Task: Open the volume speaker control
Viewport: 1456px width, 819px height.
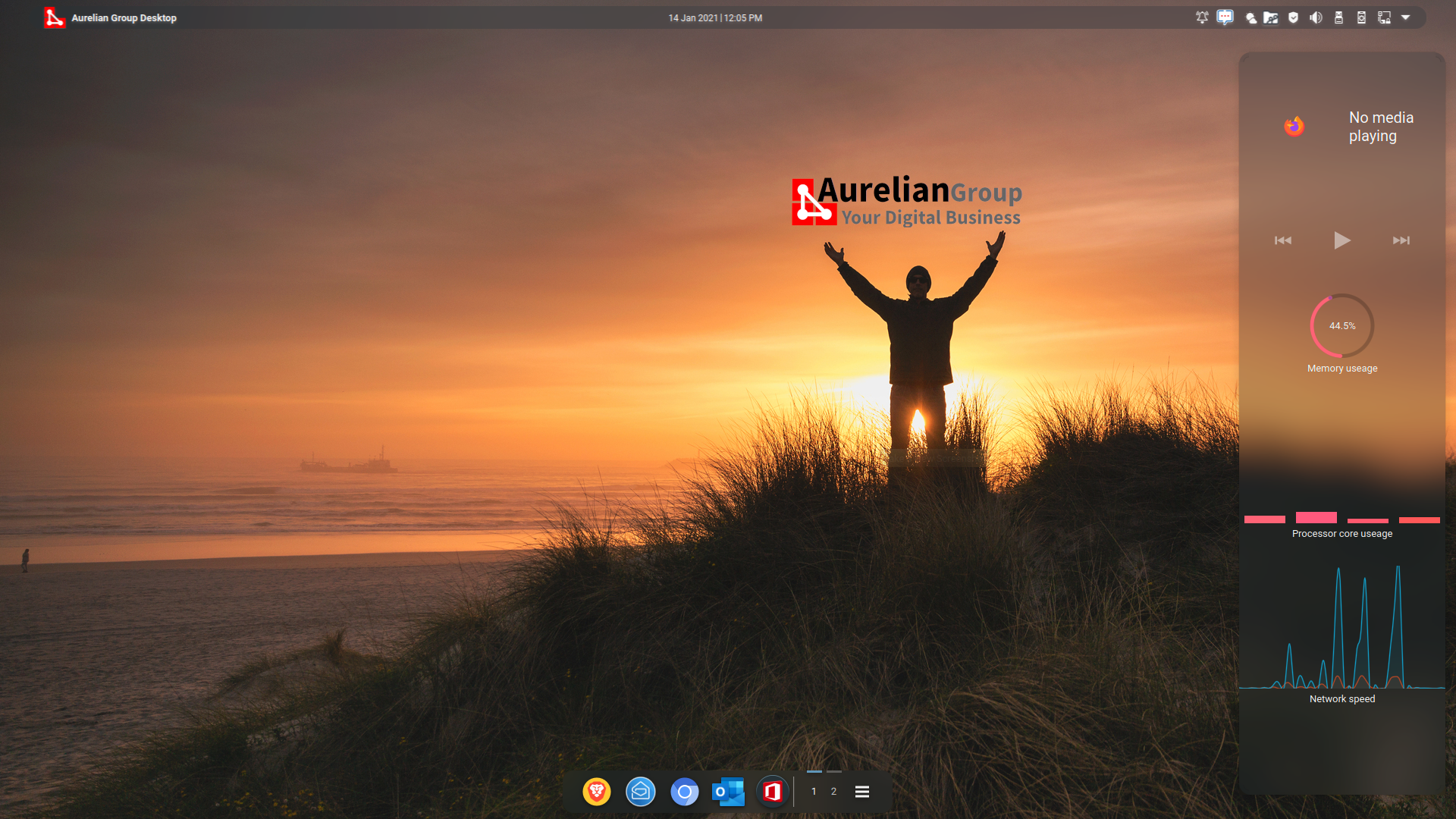Action: [x=1316, y=18]
